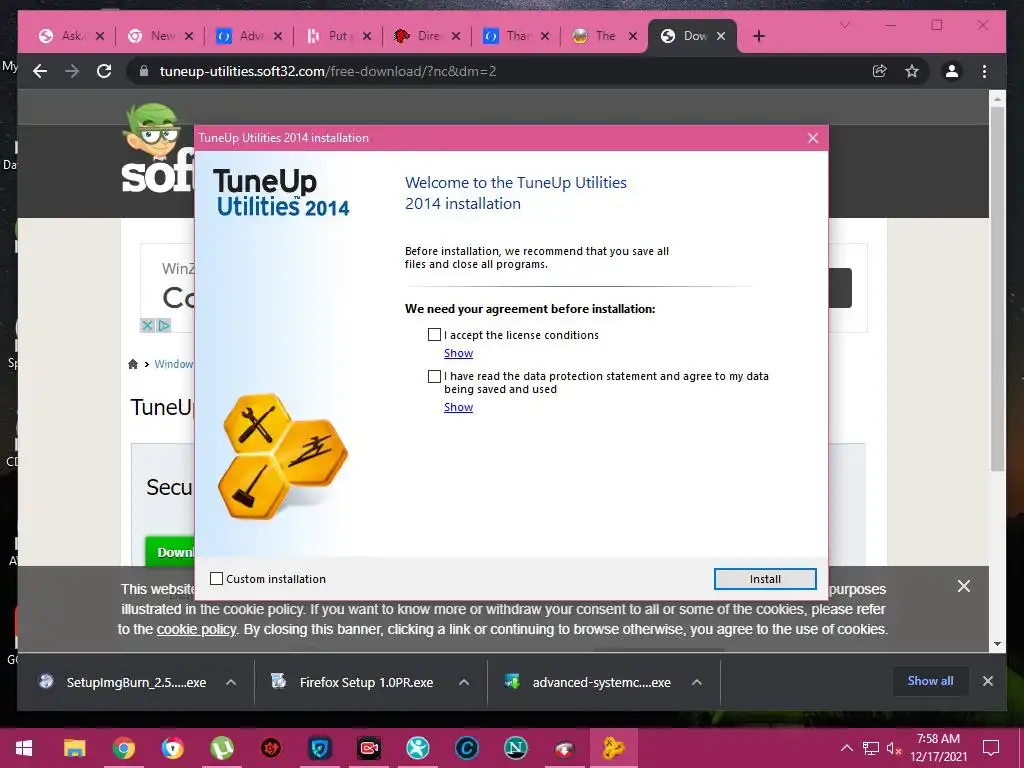Click the AdChoices triangle icon
Screen dimensions: 1024x768
tap(163, 325)
